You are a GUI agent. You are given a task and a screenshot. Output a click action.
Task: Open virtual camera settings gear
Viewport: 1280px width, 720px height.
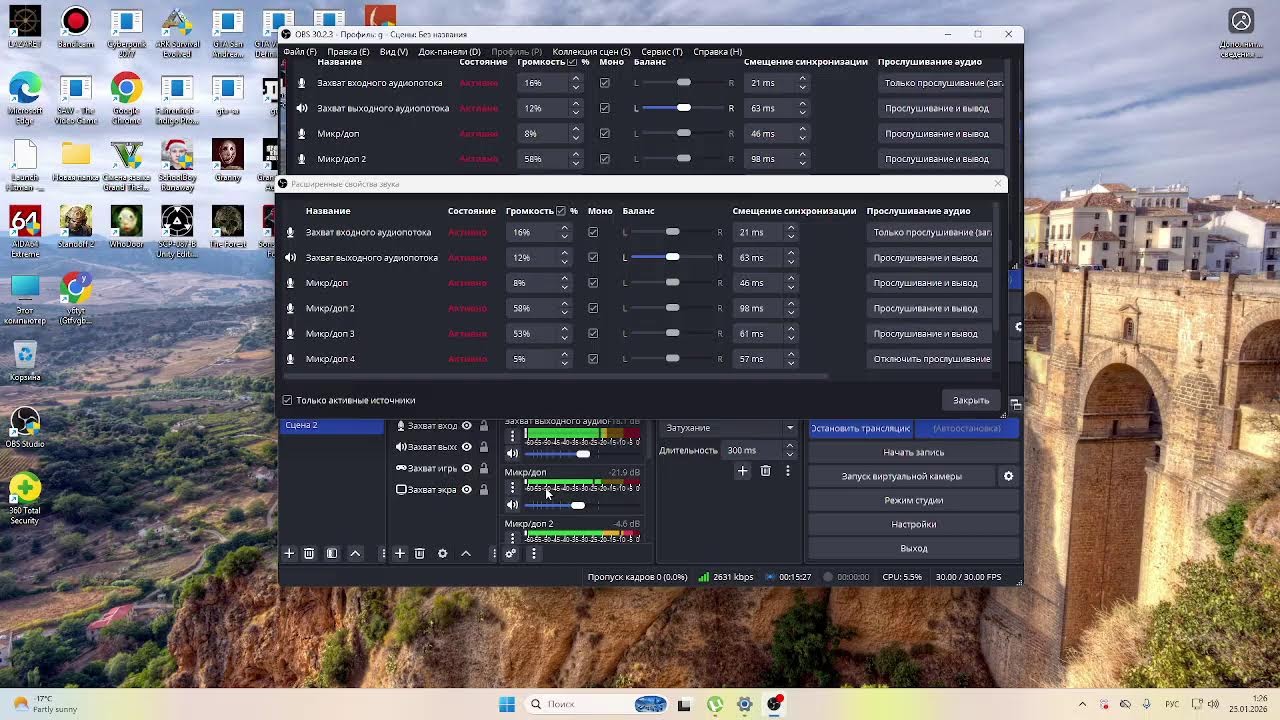(1008, 476)
